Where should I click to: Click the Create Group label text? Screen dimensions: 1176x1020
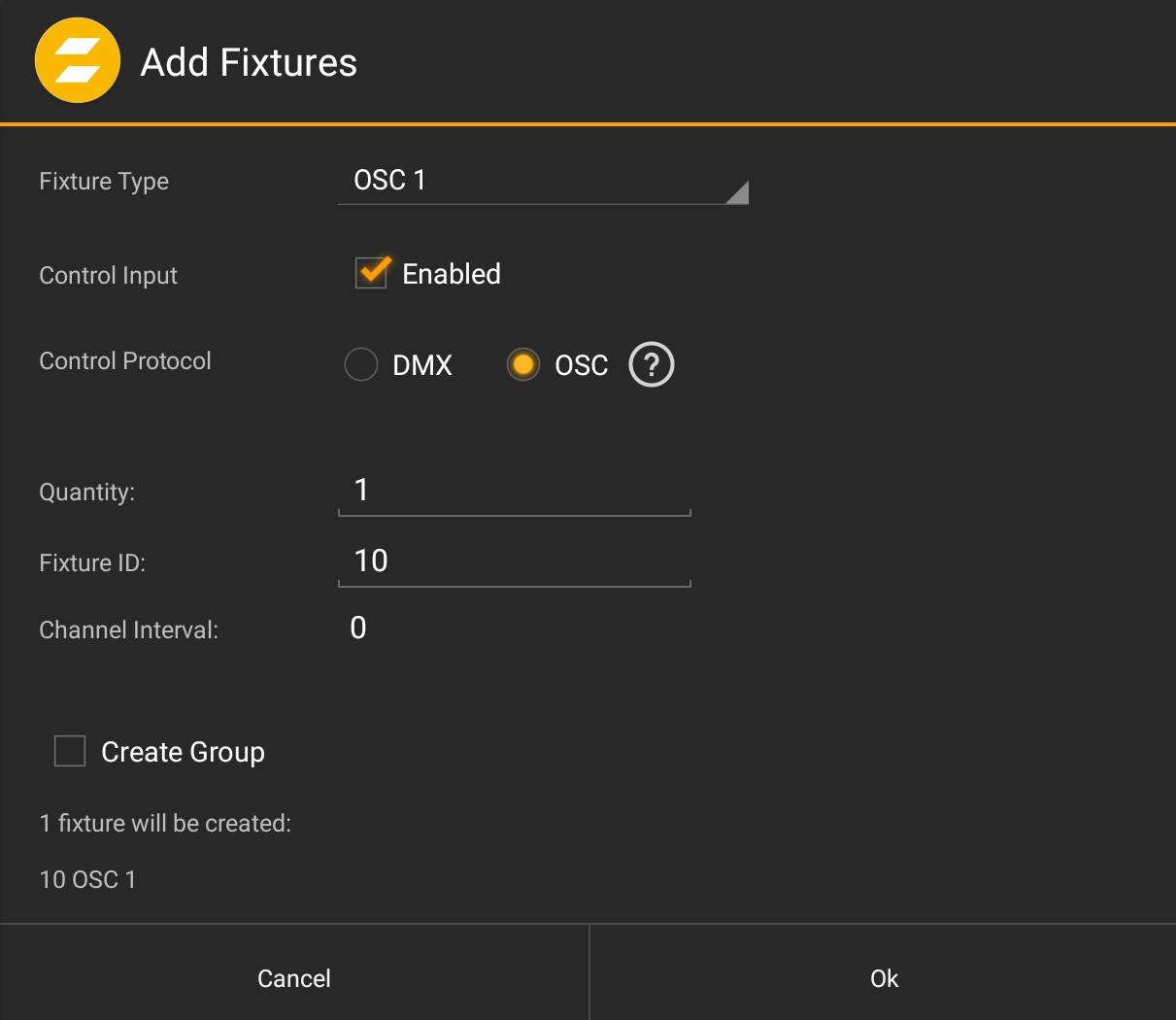(x=183, y=753)
